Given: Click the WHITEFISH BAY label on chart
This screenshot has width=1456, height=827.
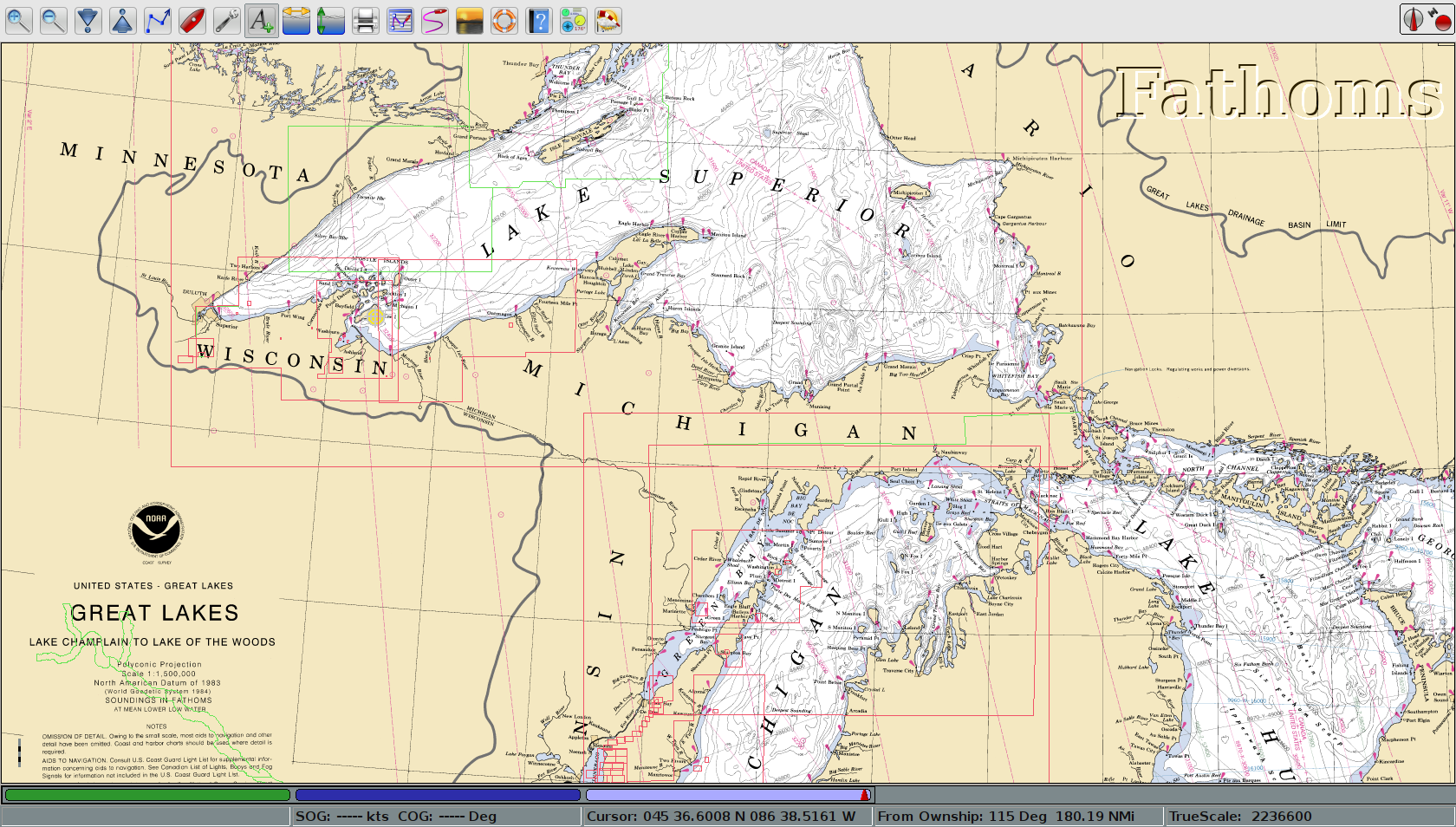Looking at the screenshot, I should (x=1015, y=376).
